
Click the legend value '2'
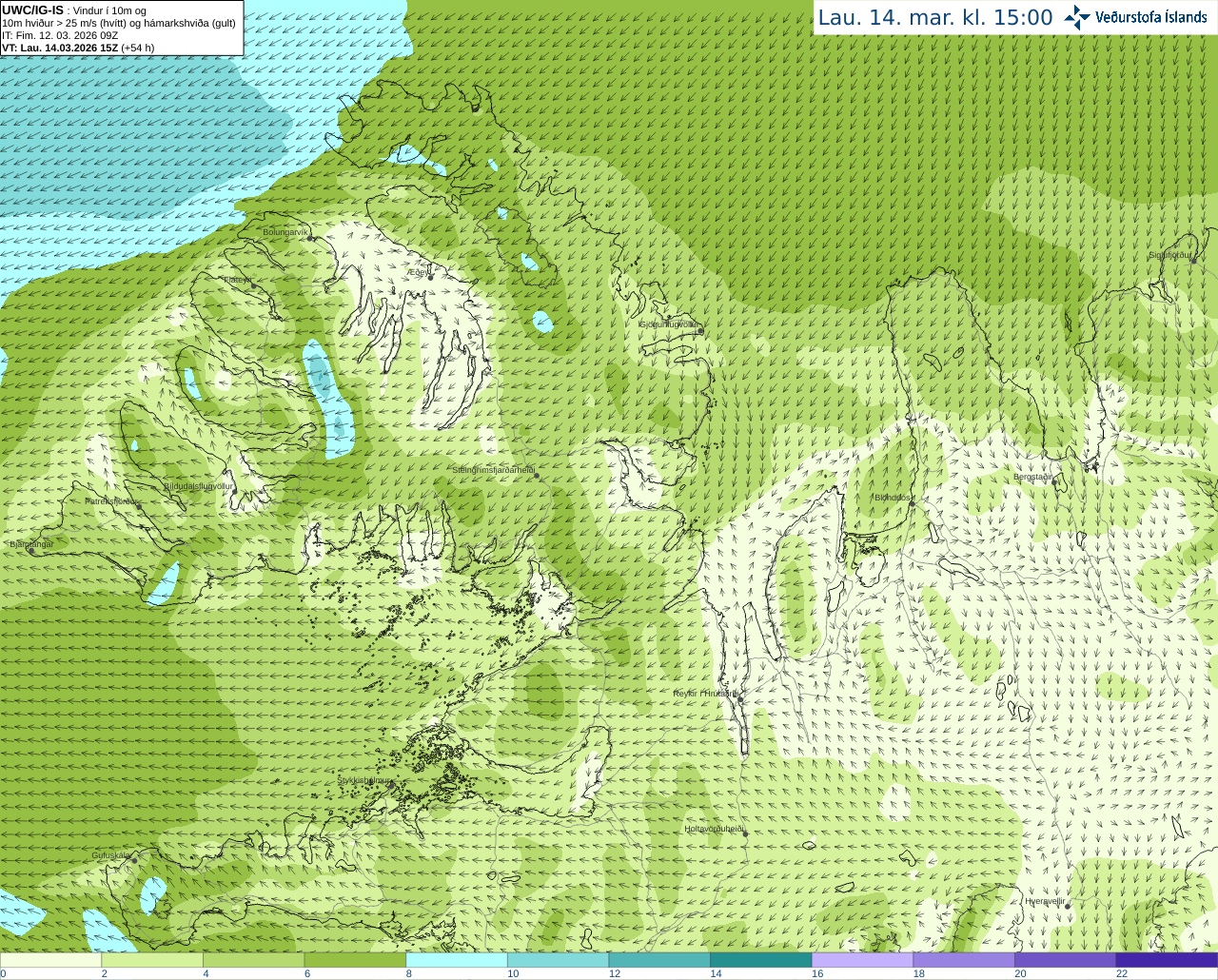tap(104, 973)
